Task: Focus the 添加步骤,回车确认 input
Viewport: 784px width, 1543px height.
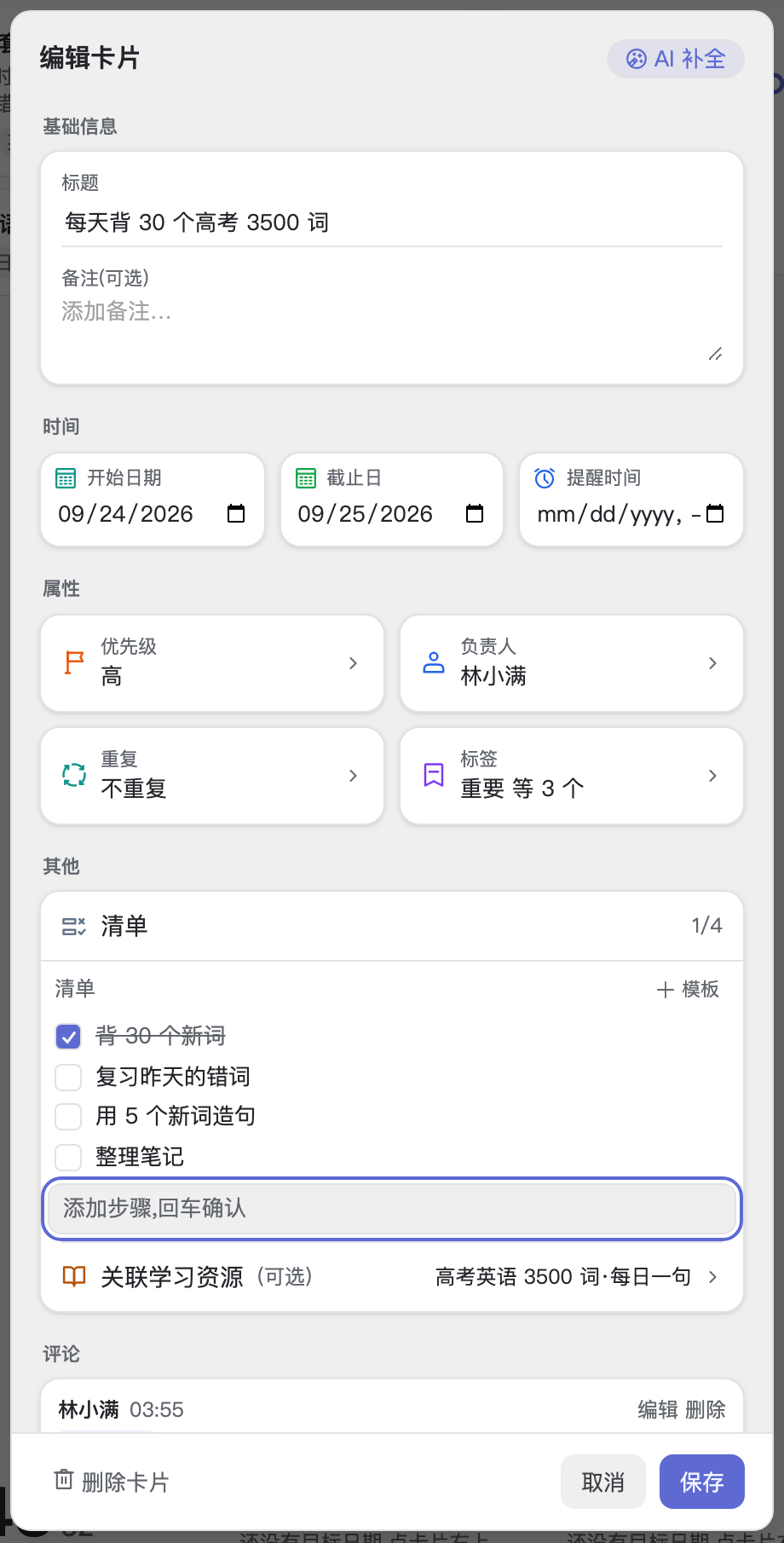Action: (x=392, y=1208)
